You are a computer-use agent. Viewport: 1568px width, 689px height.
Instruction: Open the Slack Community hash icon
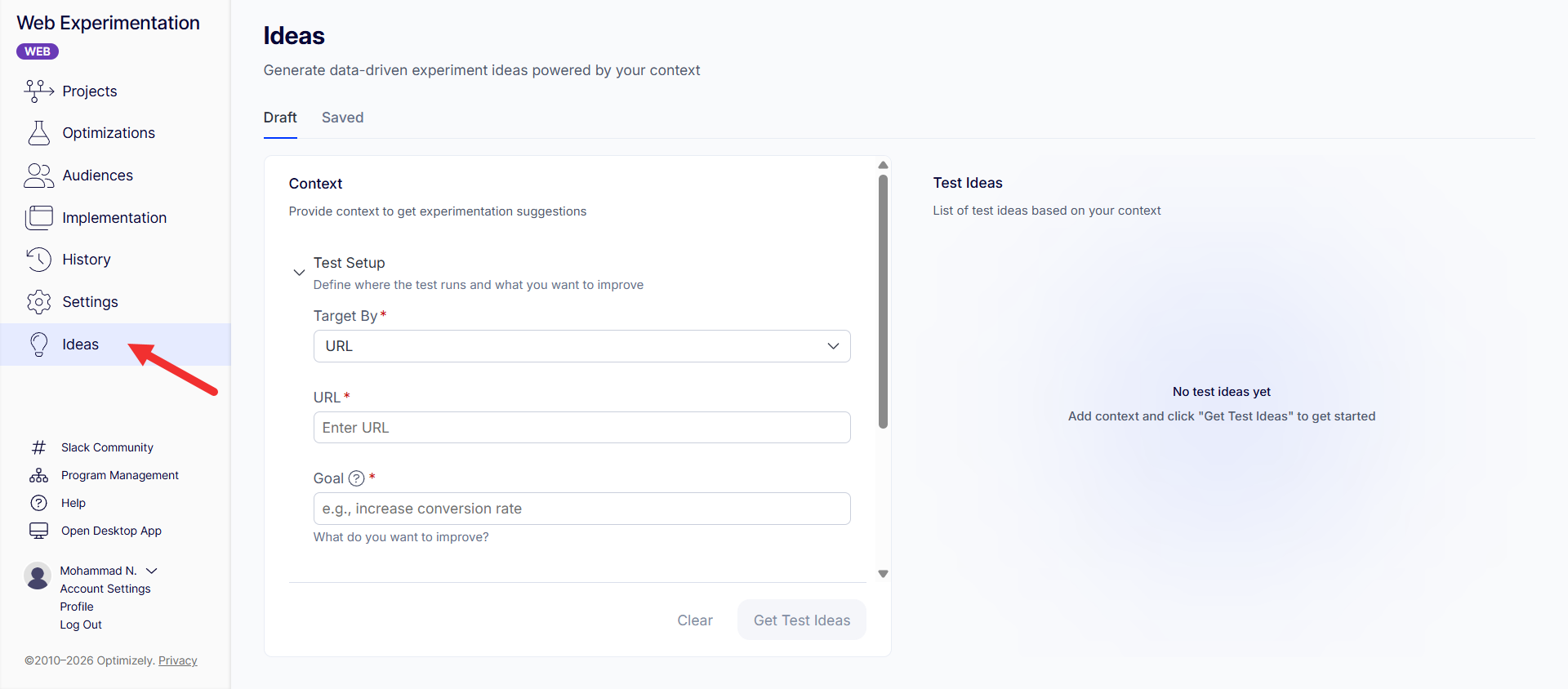(x=38, y=447)
